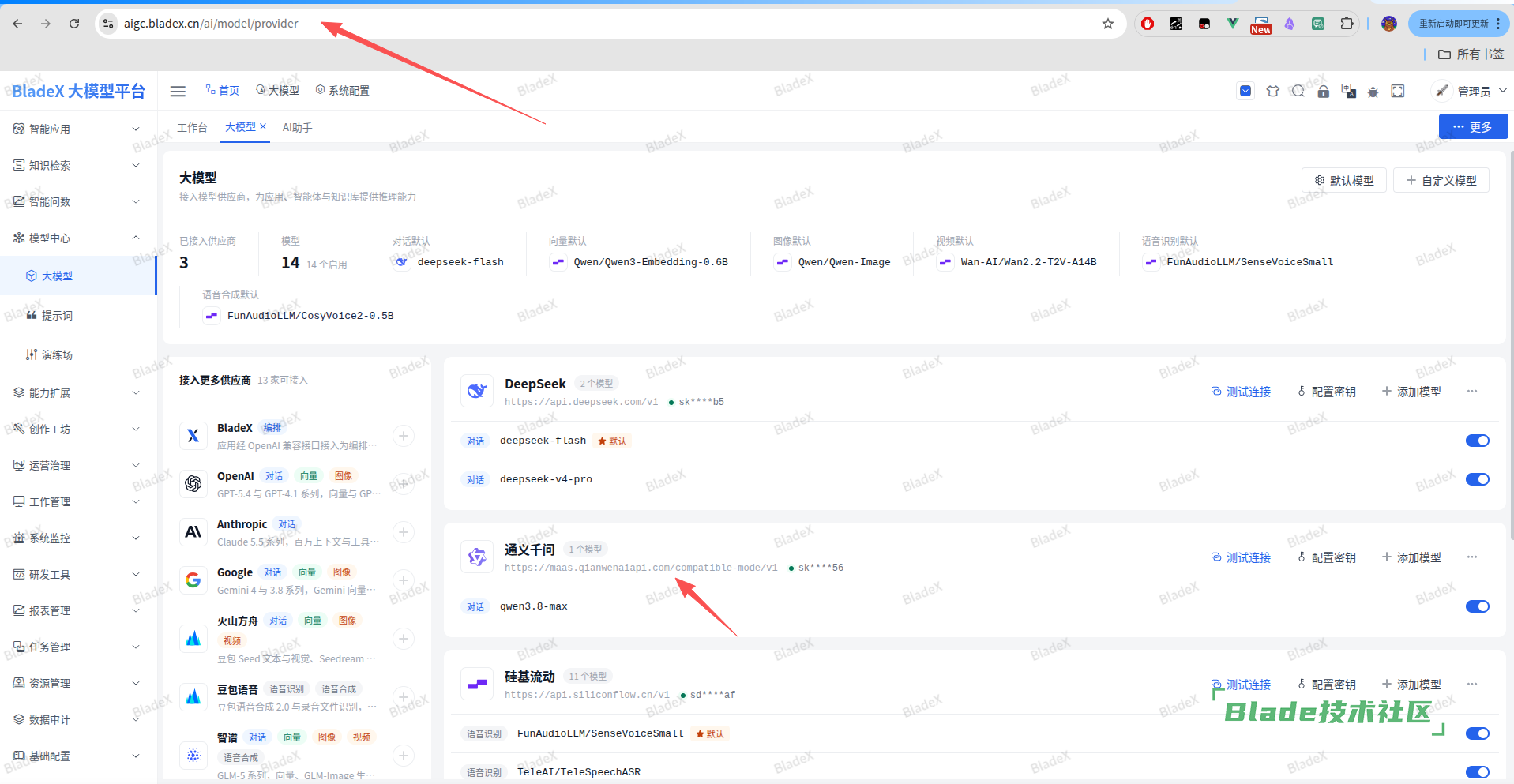
Task: Disable the deepseek-v4-pro model switch
Action: pos(1478,479)
